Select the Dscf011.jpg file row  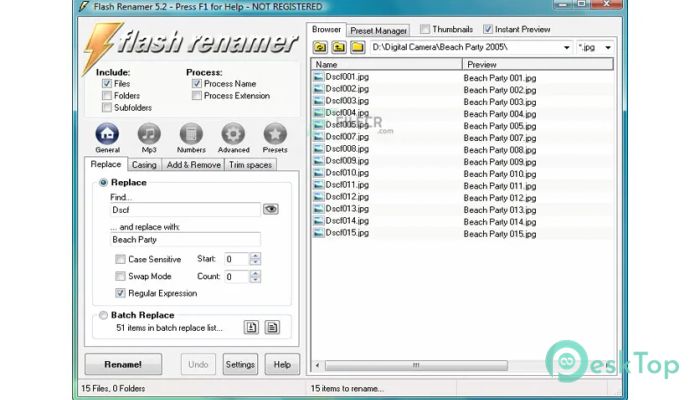(462, 185)
